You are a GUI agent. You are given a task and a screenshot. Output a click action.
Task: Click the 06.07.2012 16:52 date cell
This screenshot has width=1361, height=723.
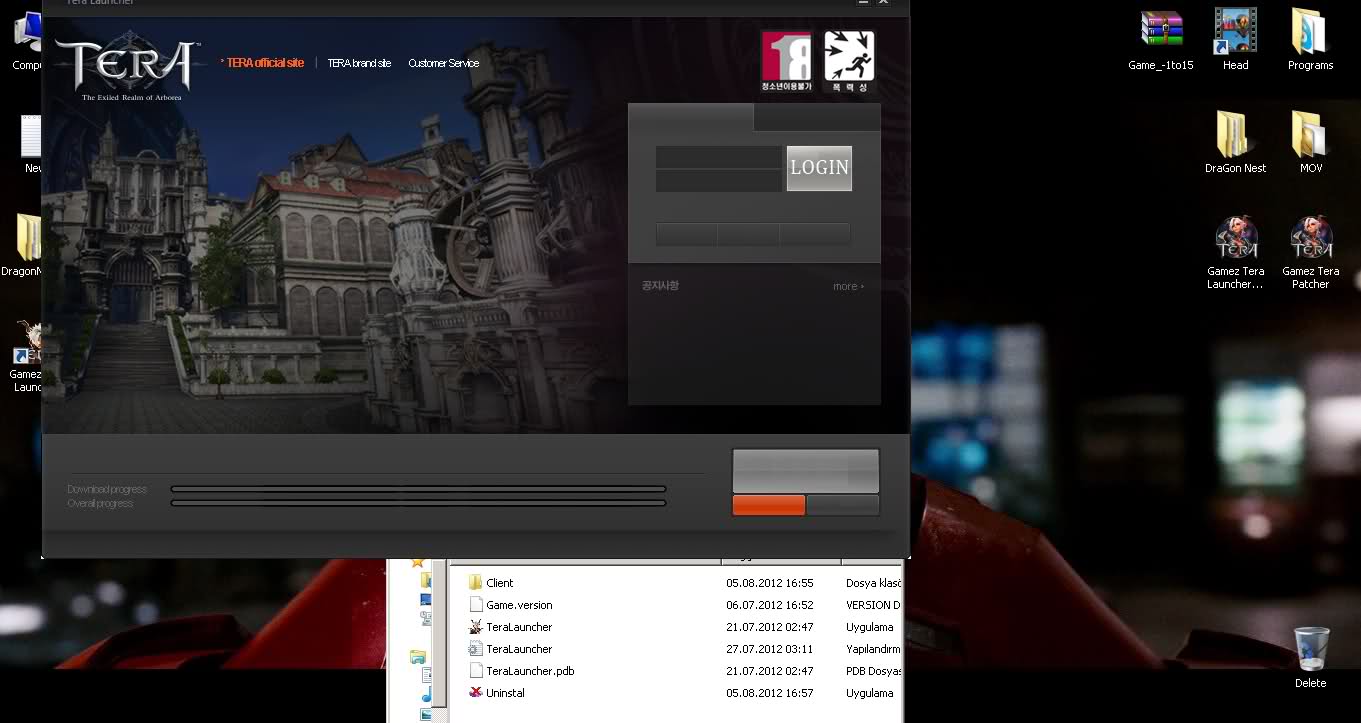pyautogui.click(x=769, y=605)
